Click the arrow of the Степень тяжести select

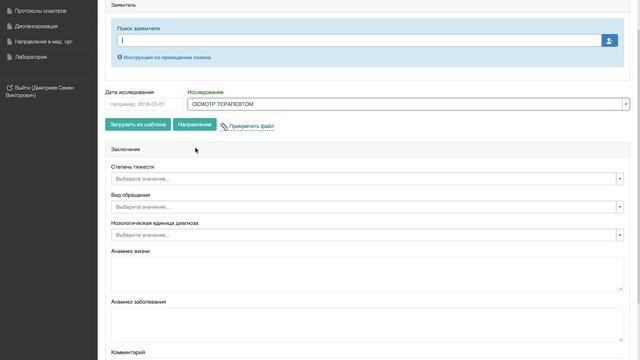tap(620, 179)
